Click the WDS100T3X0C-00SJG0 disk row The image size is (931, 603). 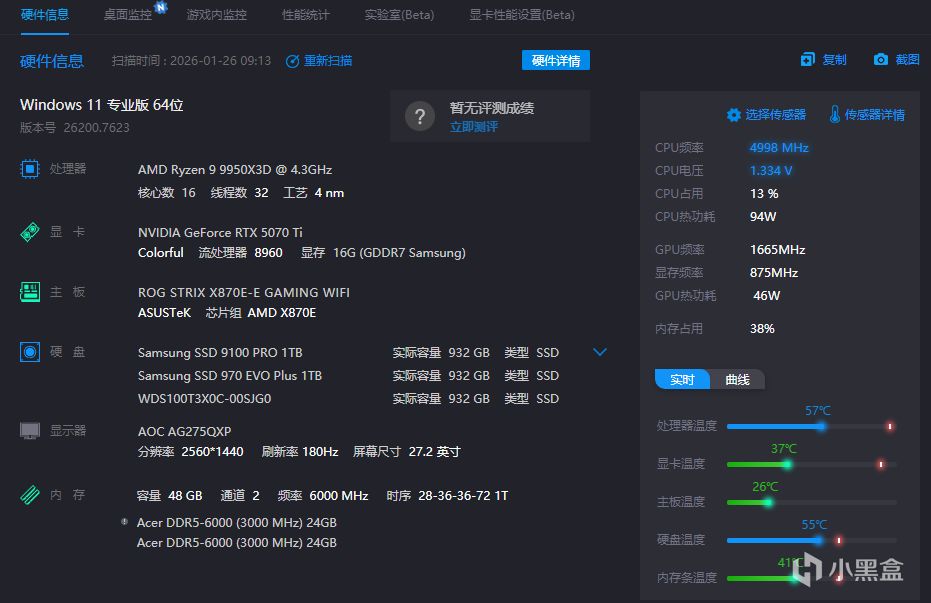(x=349, y=399)
